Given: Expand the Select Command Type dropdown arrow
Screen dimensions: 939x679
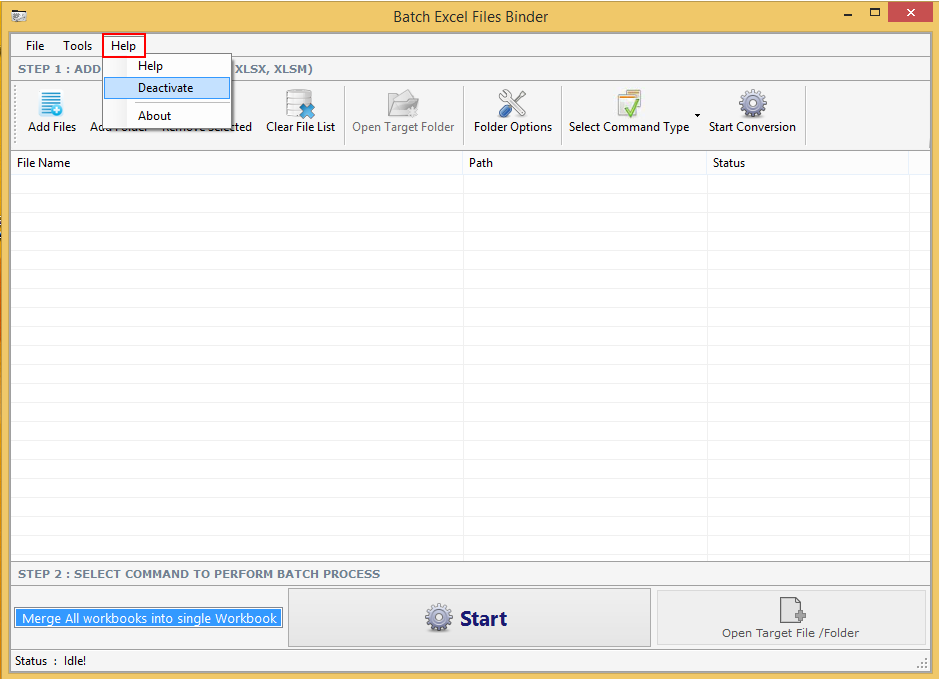Looking at the screenshot, I should (697, 115).
